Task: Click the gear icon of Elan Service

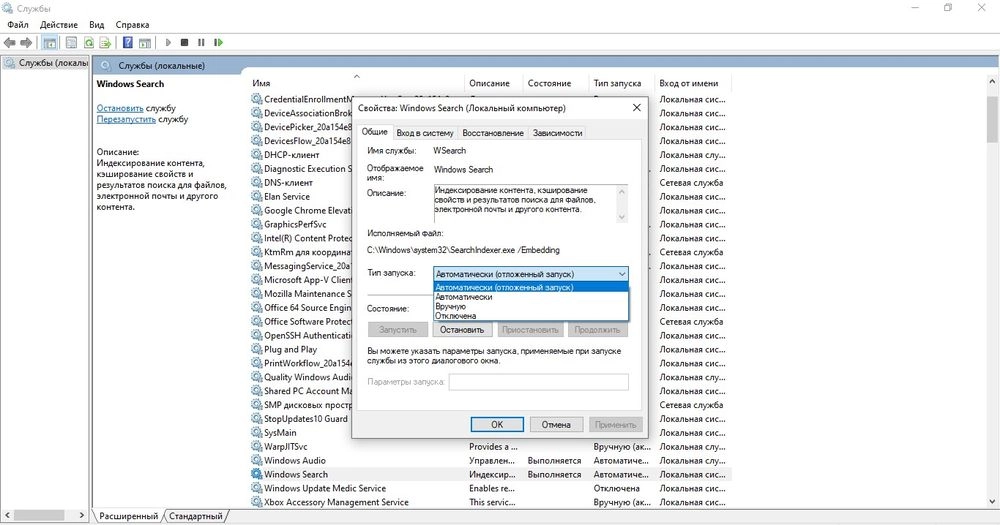Action: click(x=256, y=196)
